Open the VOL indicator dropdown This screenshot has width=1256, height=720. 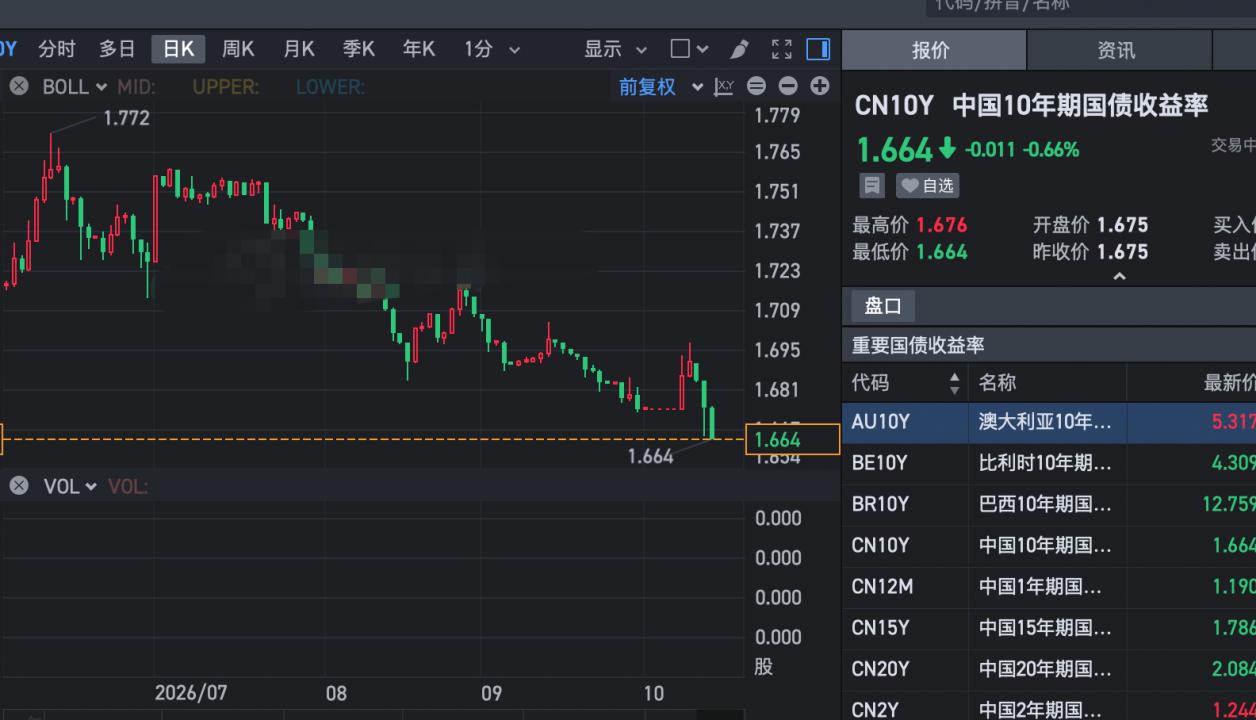[x=70, y=486]
